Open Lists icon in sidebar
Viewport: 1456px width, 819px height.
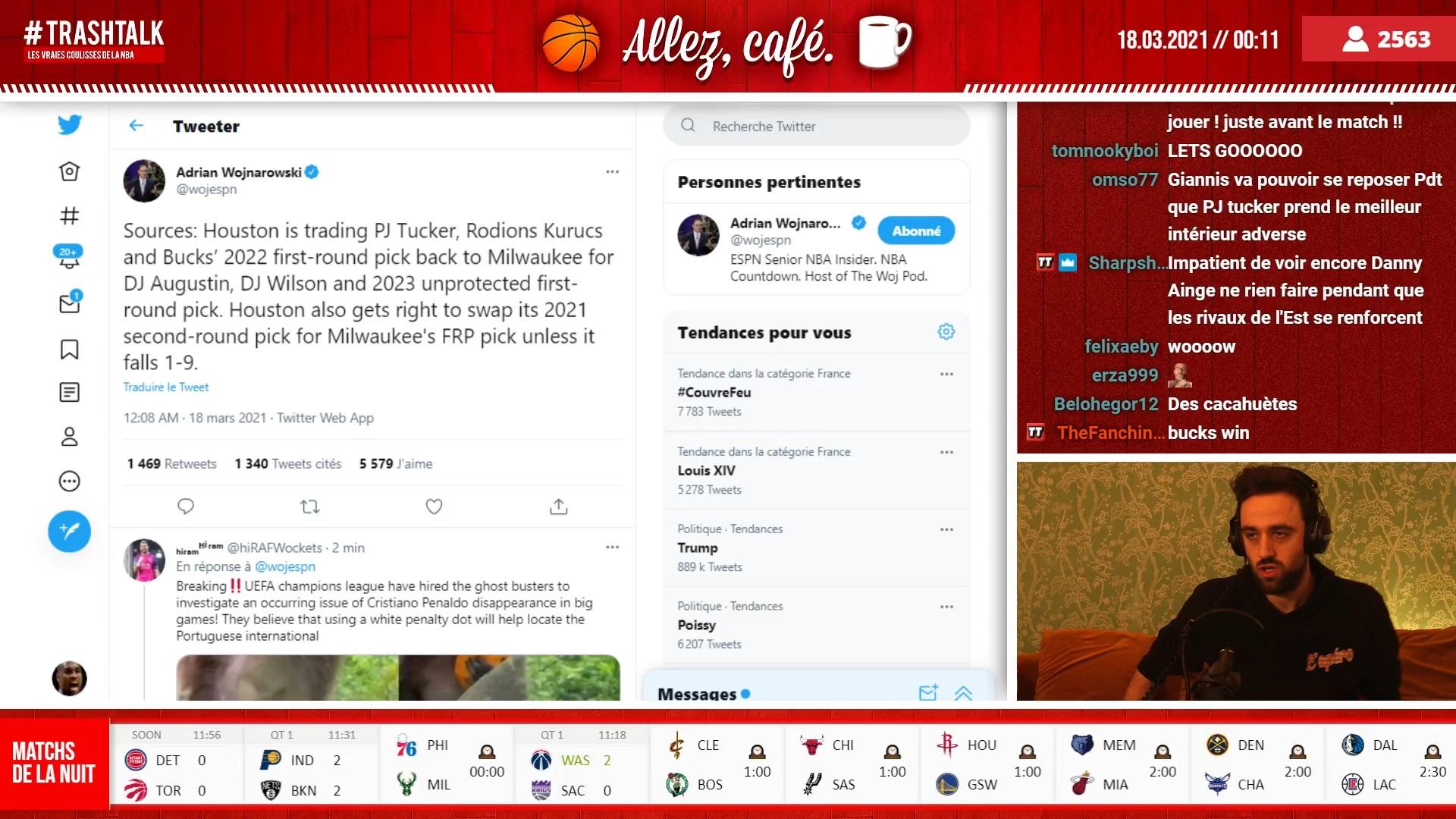pos(69,392)
